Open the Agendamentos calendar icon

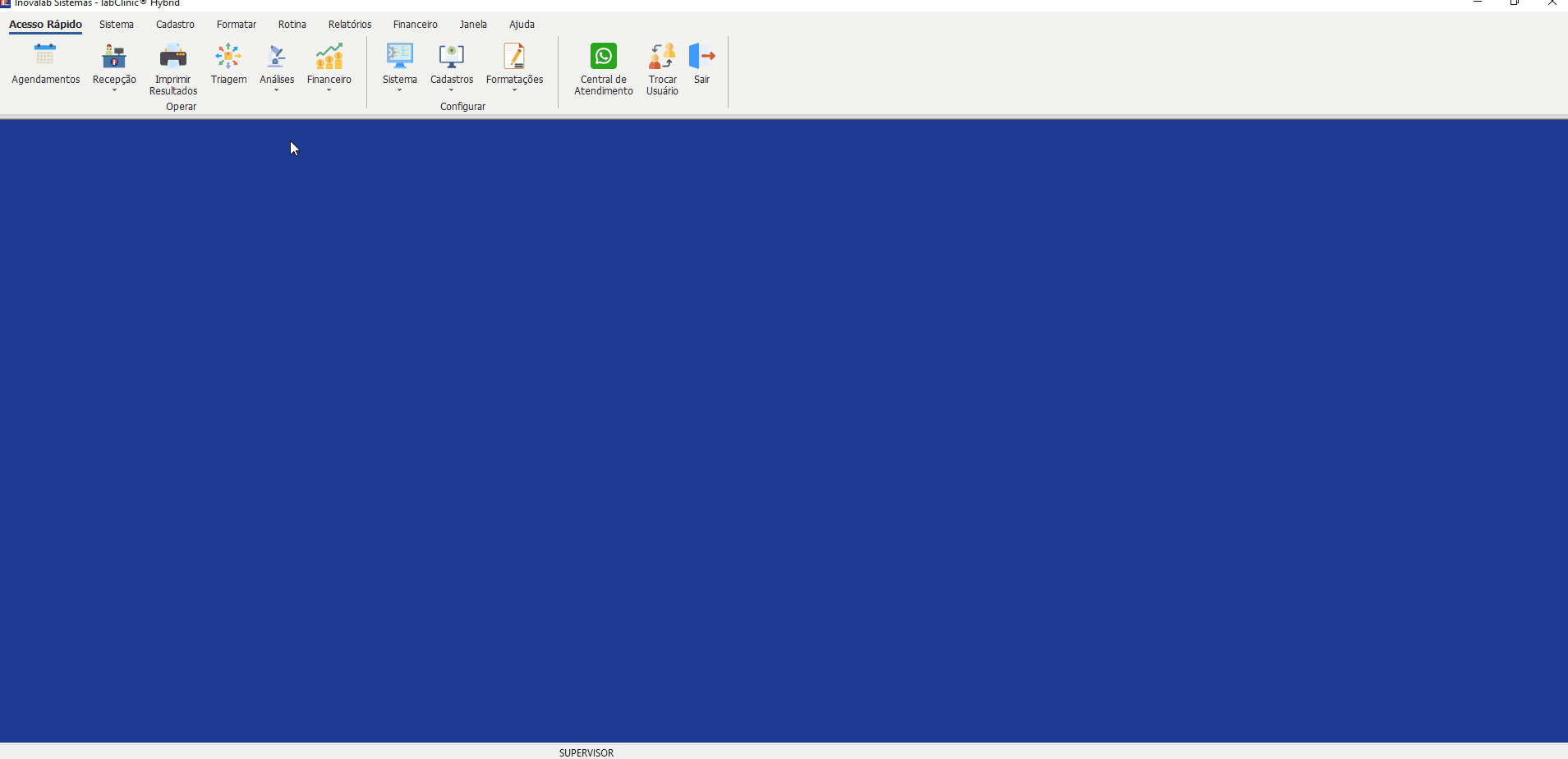click(45, 56)
